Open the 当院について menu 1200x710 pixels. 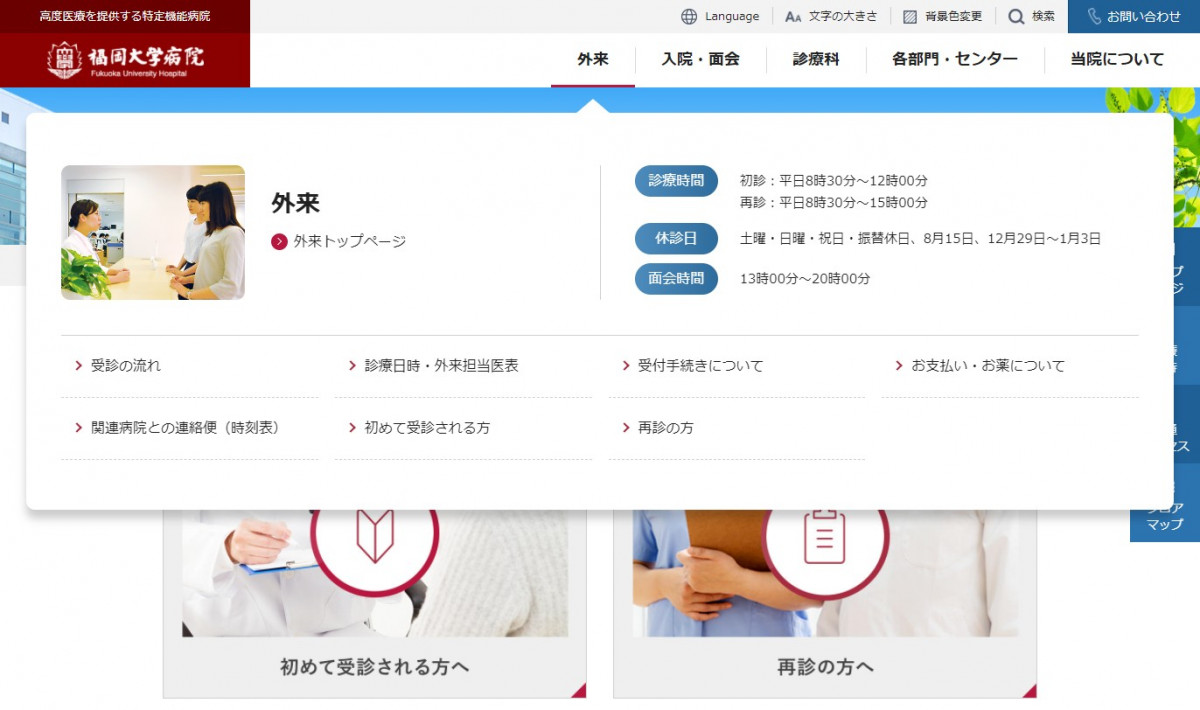[x=1117, y=60]
